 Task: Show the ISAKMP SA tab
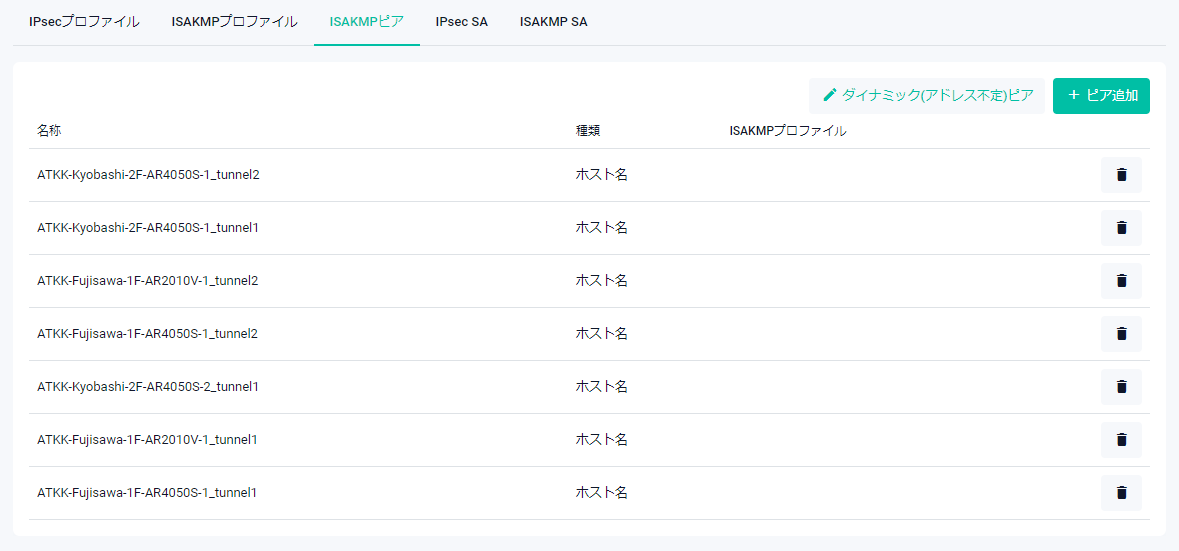(x=553, y=22)
